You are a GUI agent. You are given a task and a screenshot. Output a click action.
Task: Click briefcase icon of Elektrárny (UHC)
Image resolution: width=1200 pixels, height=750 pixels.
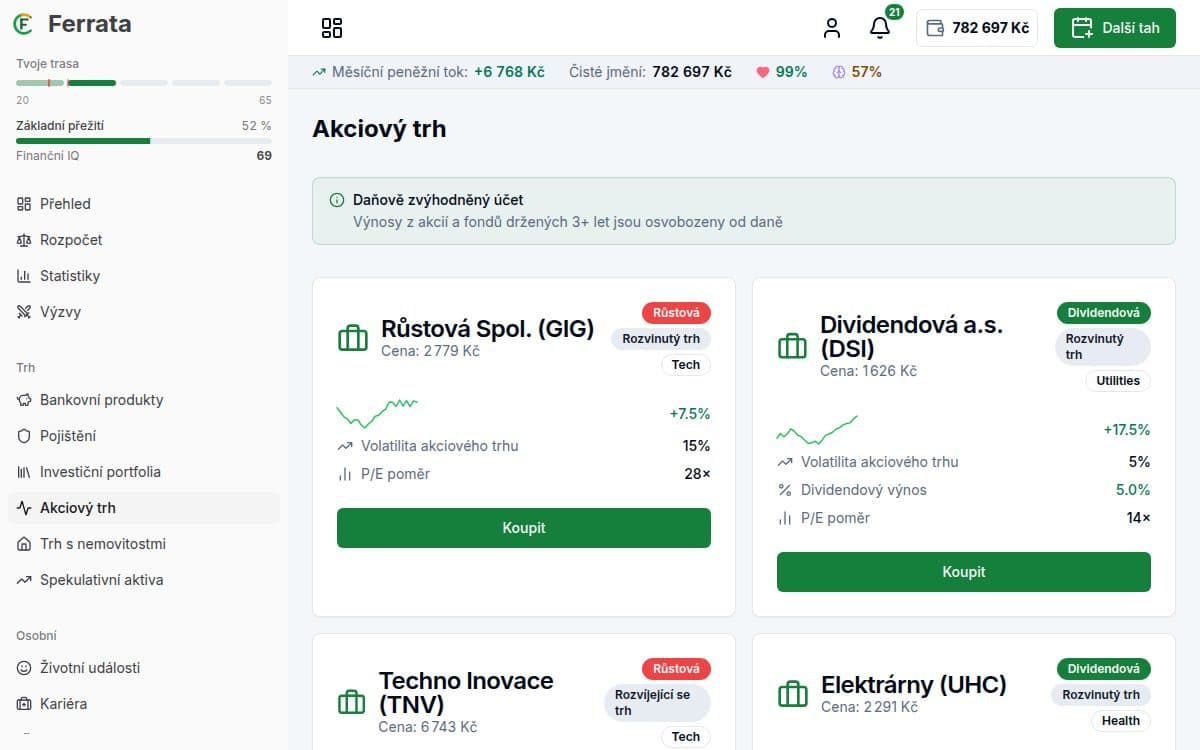pyautogui.click(x=792, y=694)
